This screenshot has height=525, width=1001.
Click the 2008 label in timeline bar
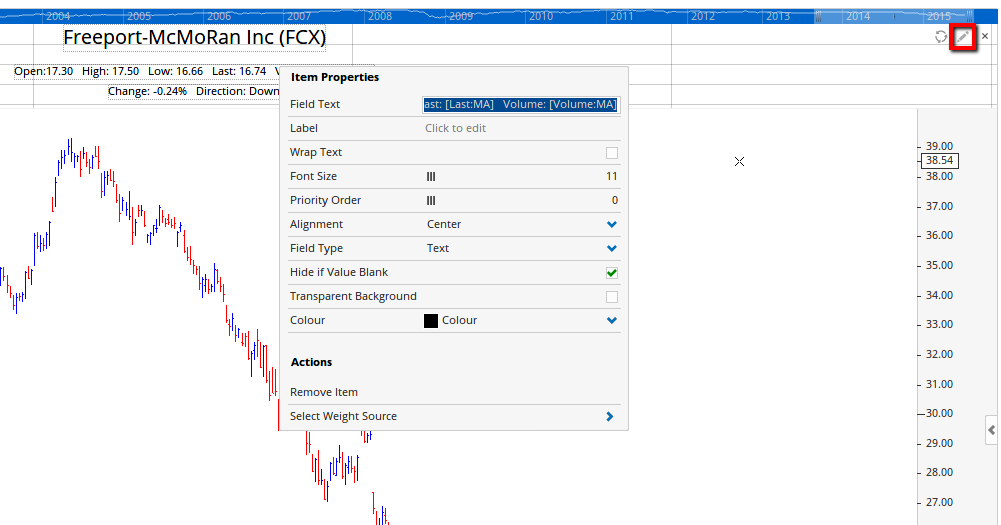point(380,16)
